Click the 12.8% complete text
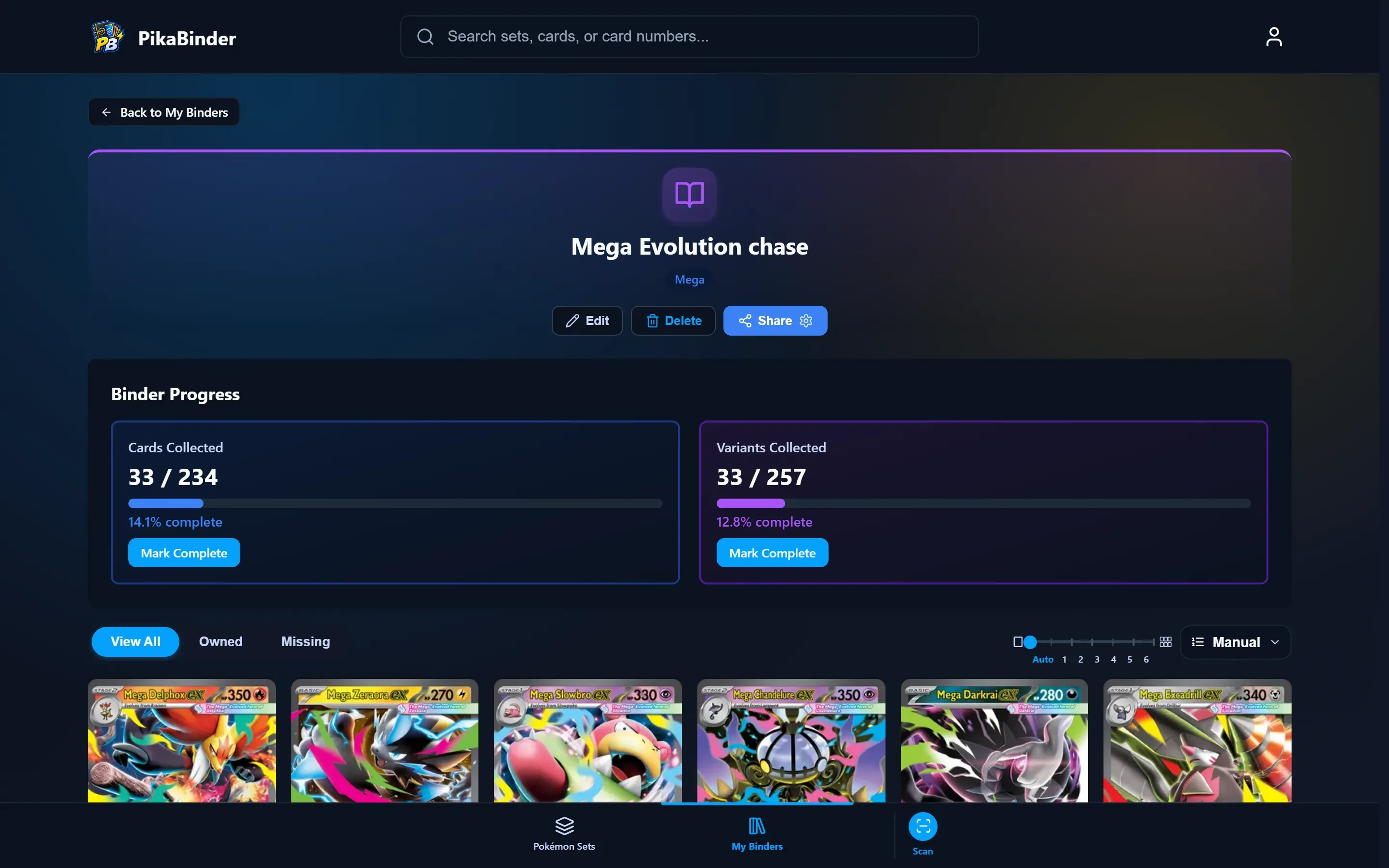 pos(764,522)
